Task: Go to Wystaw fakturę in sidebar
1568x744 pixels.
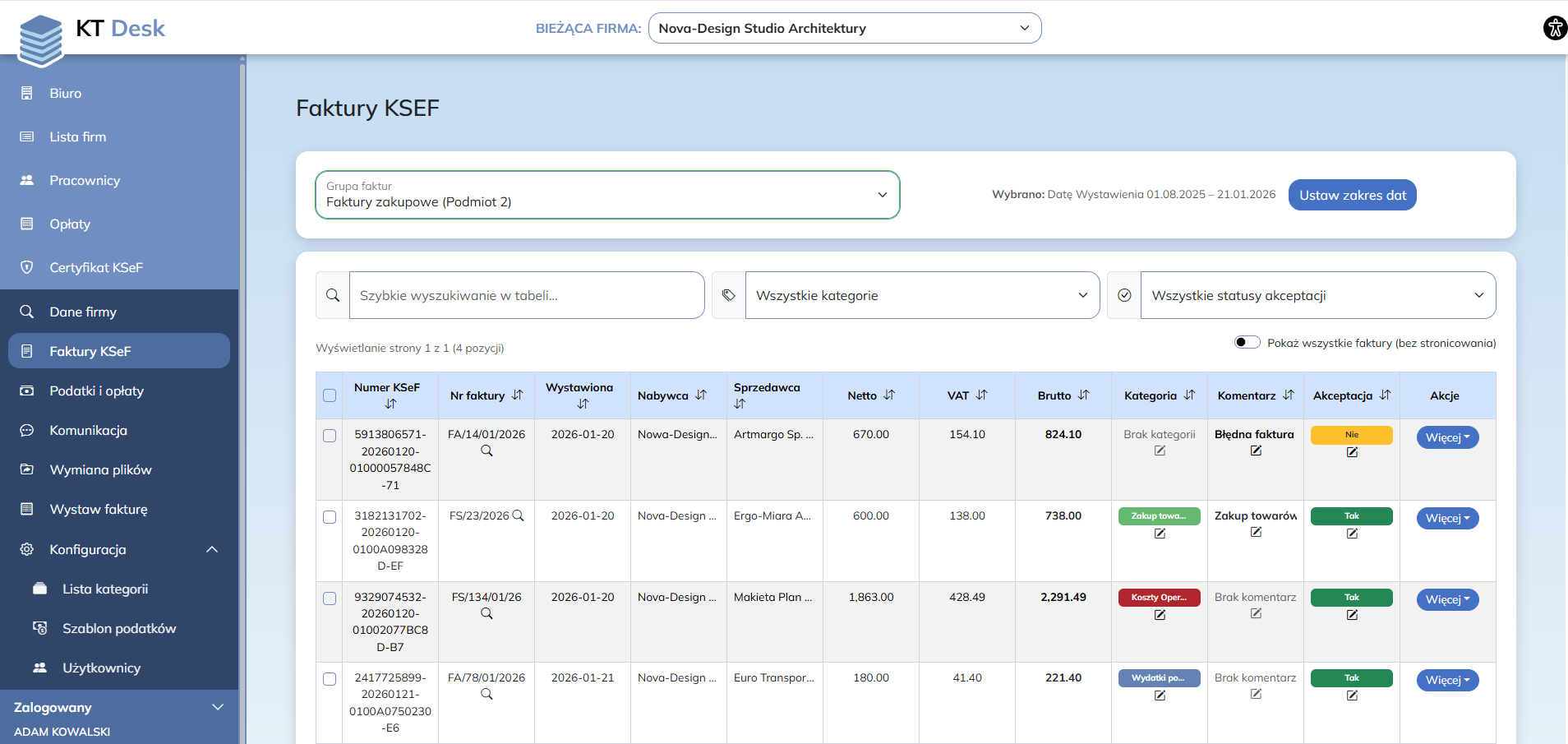Action: point(99,510)
